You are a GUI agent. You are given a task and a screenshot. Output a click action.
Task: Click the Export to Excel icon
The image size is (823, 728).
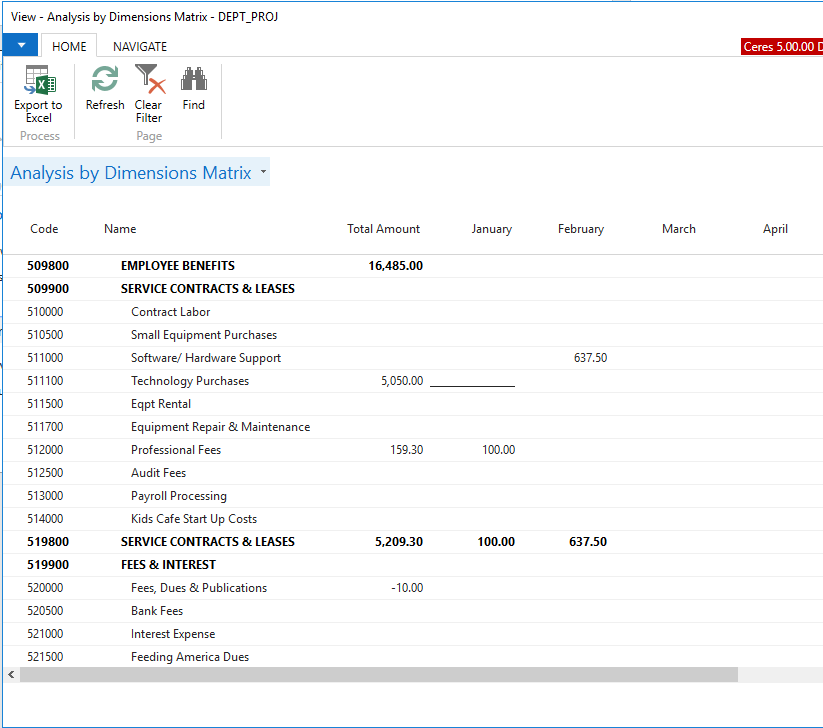pyautogui.click(x=38, y=80)
